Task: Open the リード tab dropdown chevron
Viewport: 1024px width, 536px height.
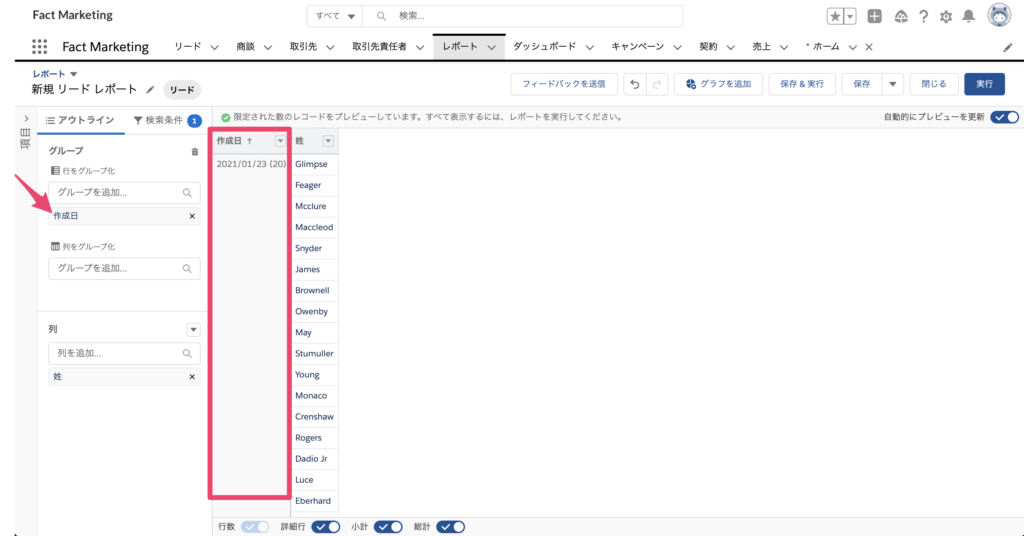Action: (214, 47)
